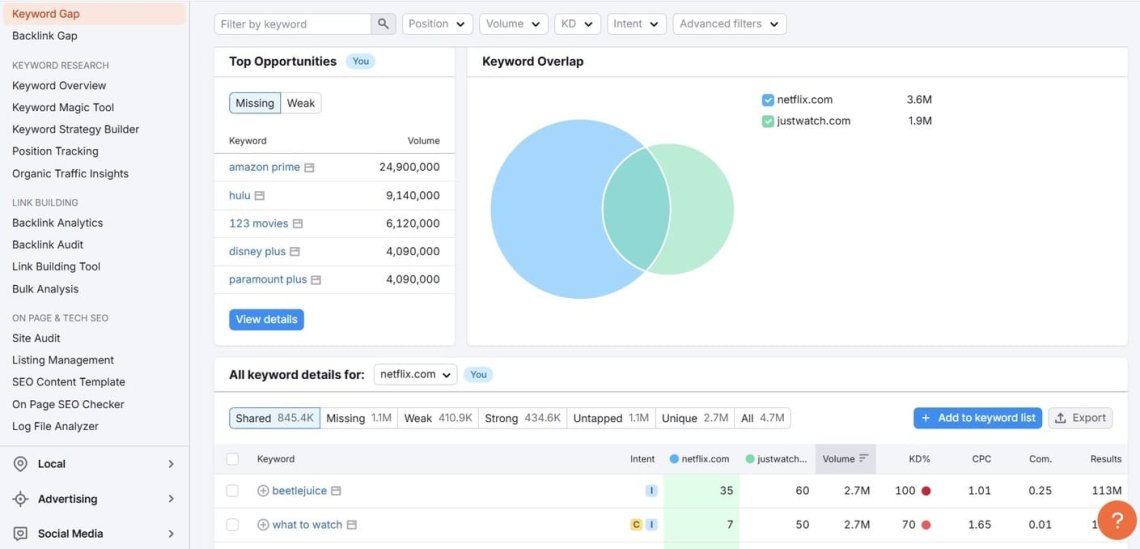Open the amazon prime keyword link
Image resolution: width=1140 pixels, height=549 pixels.
[x=265, y=167]
